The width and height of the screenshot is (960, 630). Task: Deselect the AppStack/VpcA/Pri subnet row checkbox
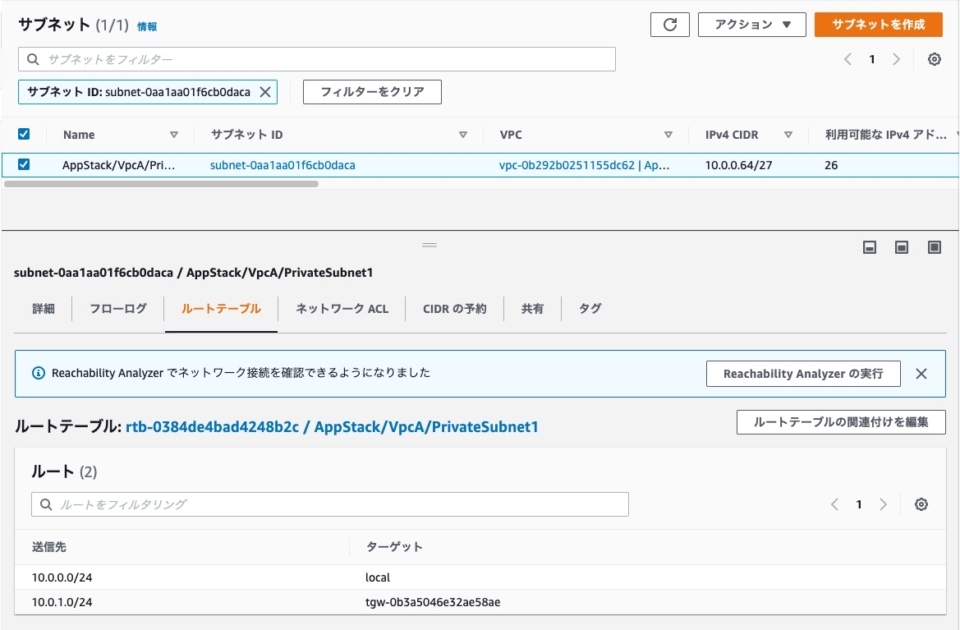tap(21, 165)
